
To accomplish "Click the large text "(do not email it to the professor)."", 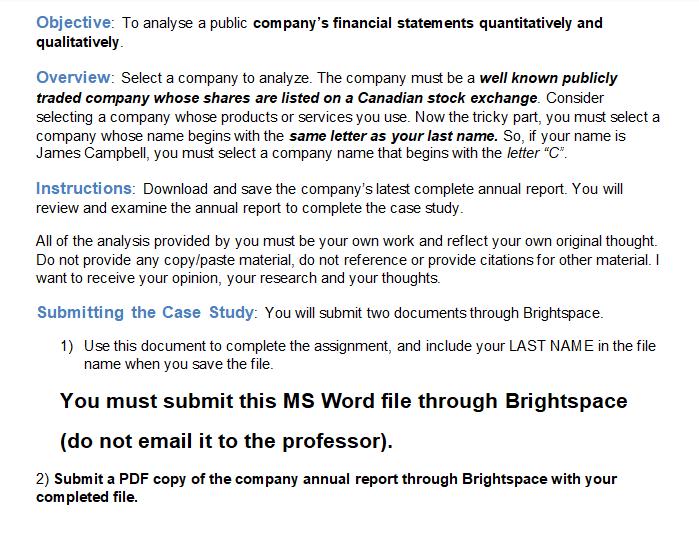I will coord(226,441).
